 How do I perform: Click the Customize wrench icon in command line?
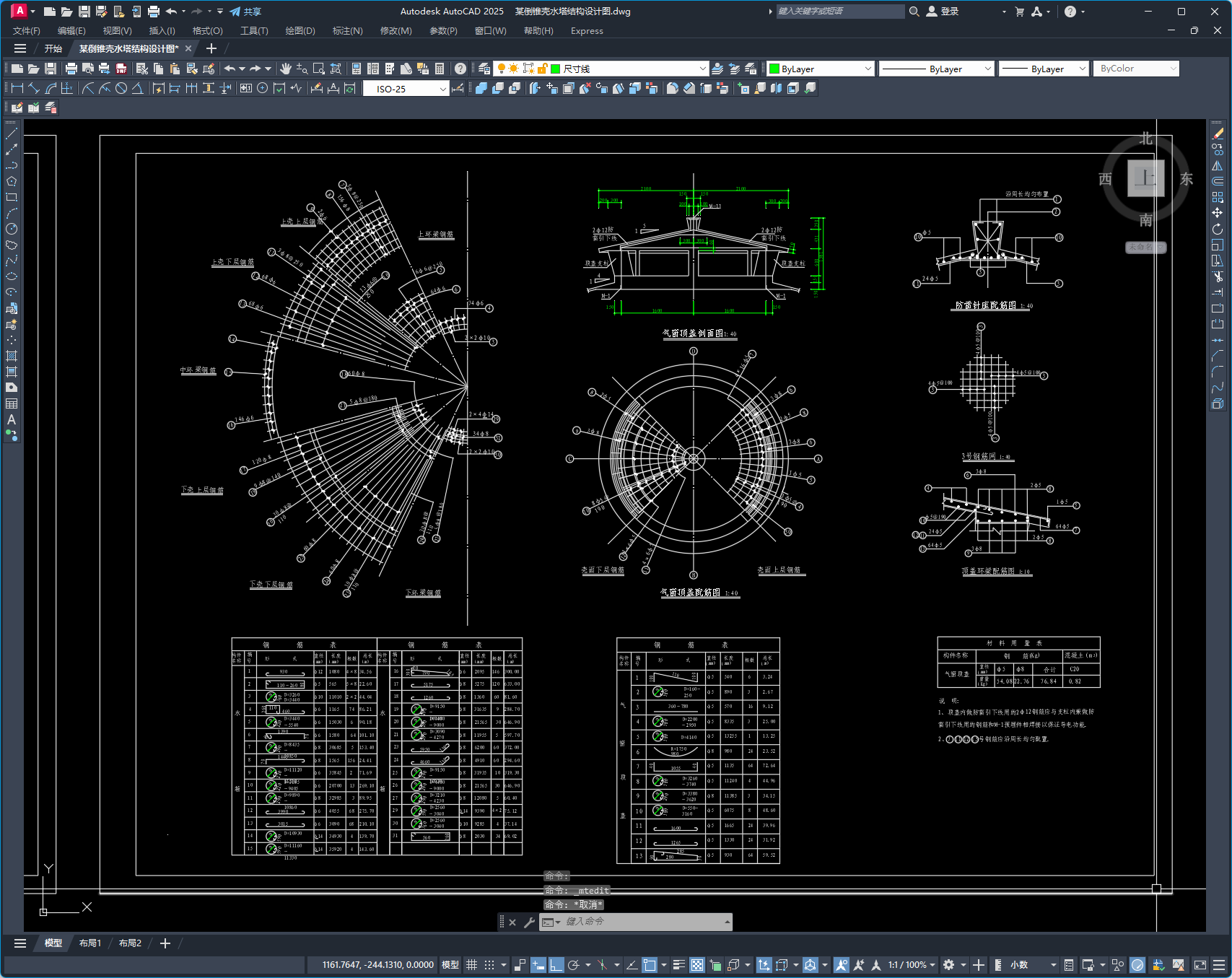click(x=529, y=922)
